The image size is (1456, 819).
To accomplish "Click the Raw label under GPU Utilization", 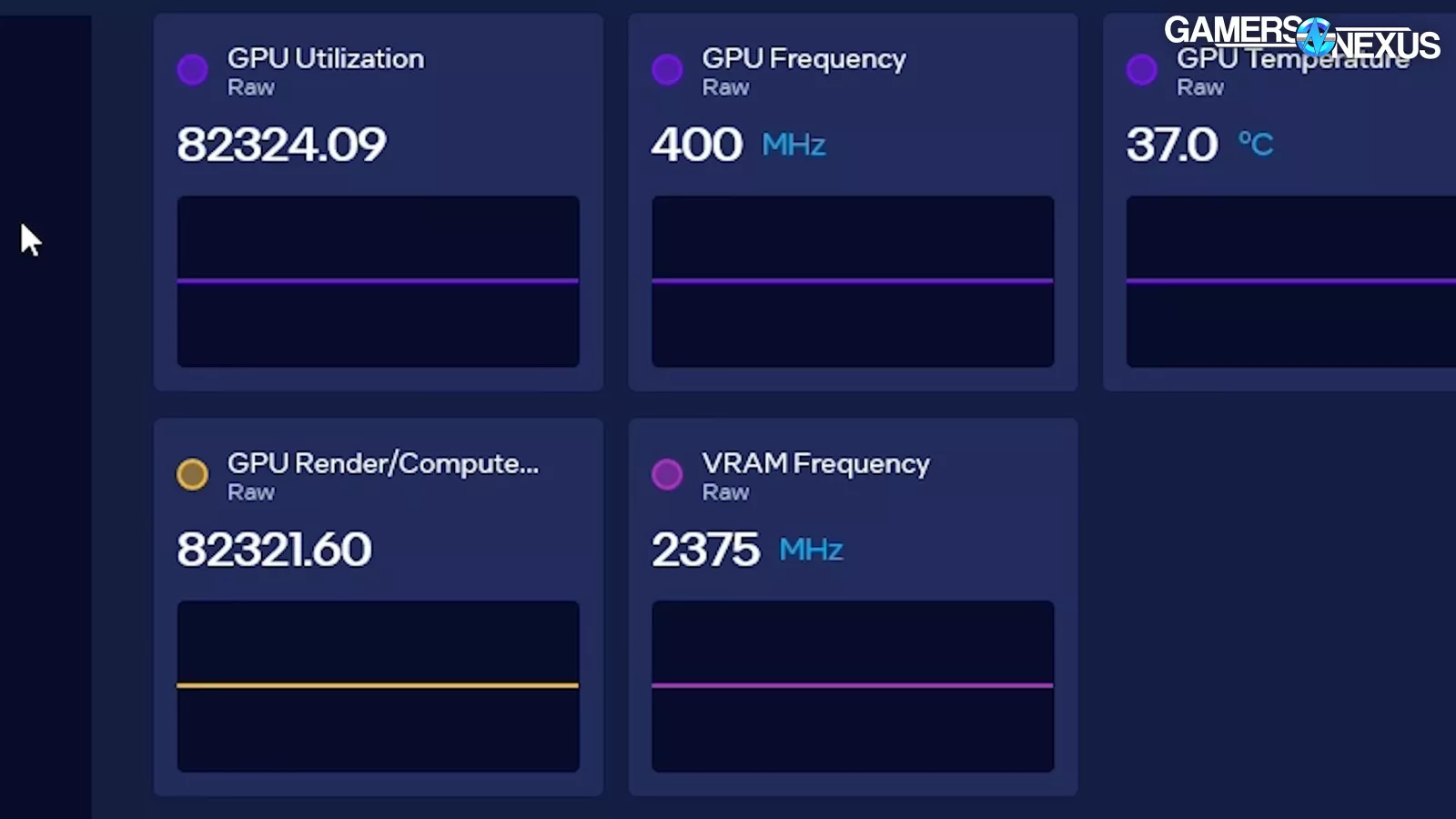I will click(250, 87).
